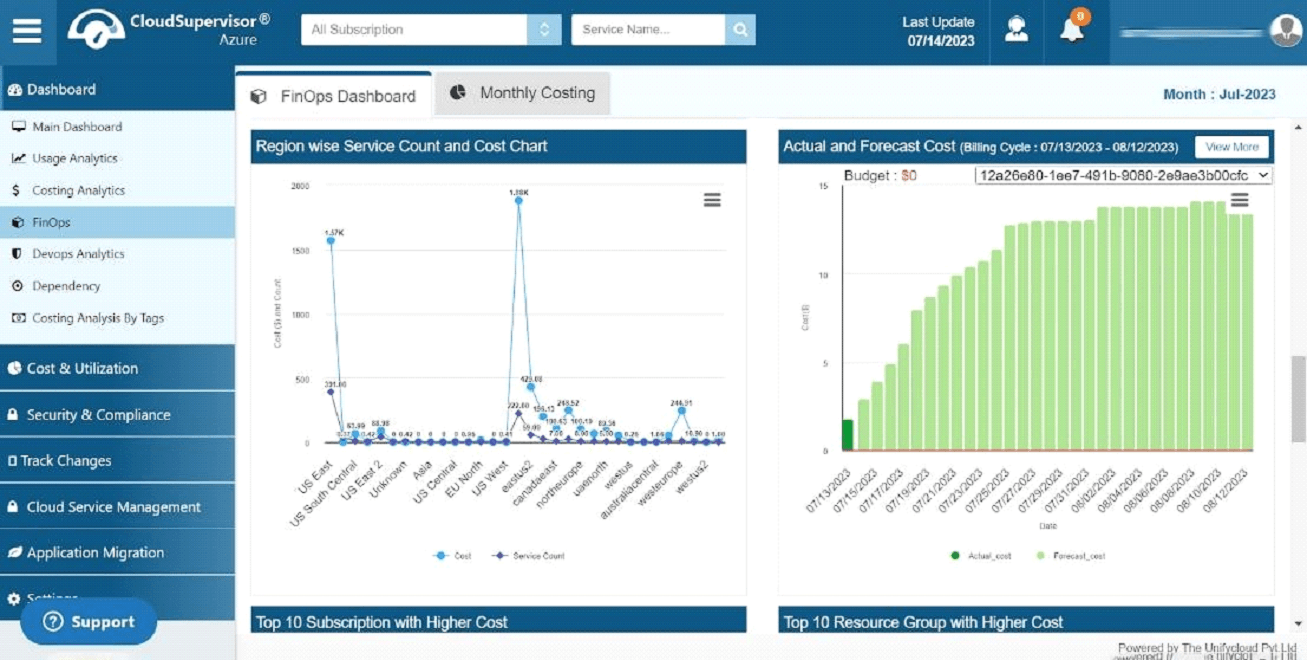1307x660 pixels.
Task: Open the forecast chart hamburger menu
Action: [x=1239, y=200]
